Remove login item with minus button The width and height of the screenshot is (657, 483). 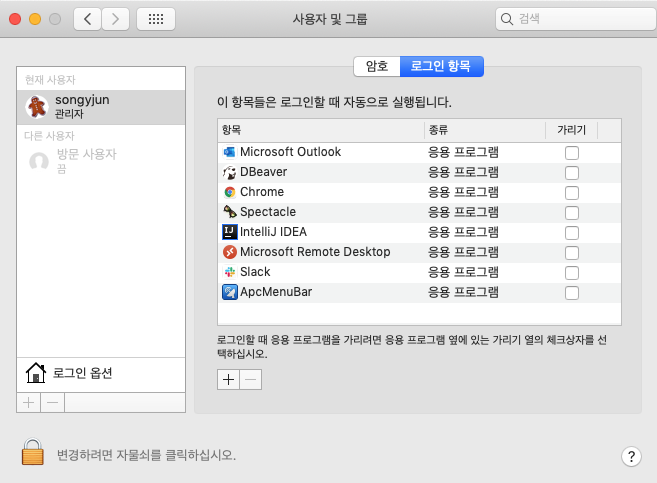[251, 380]
